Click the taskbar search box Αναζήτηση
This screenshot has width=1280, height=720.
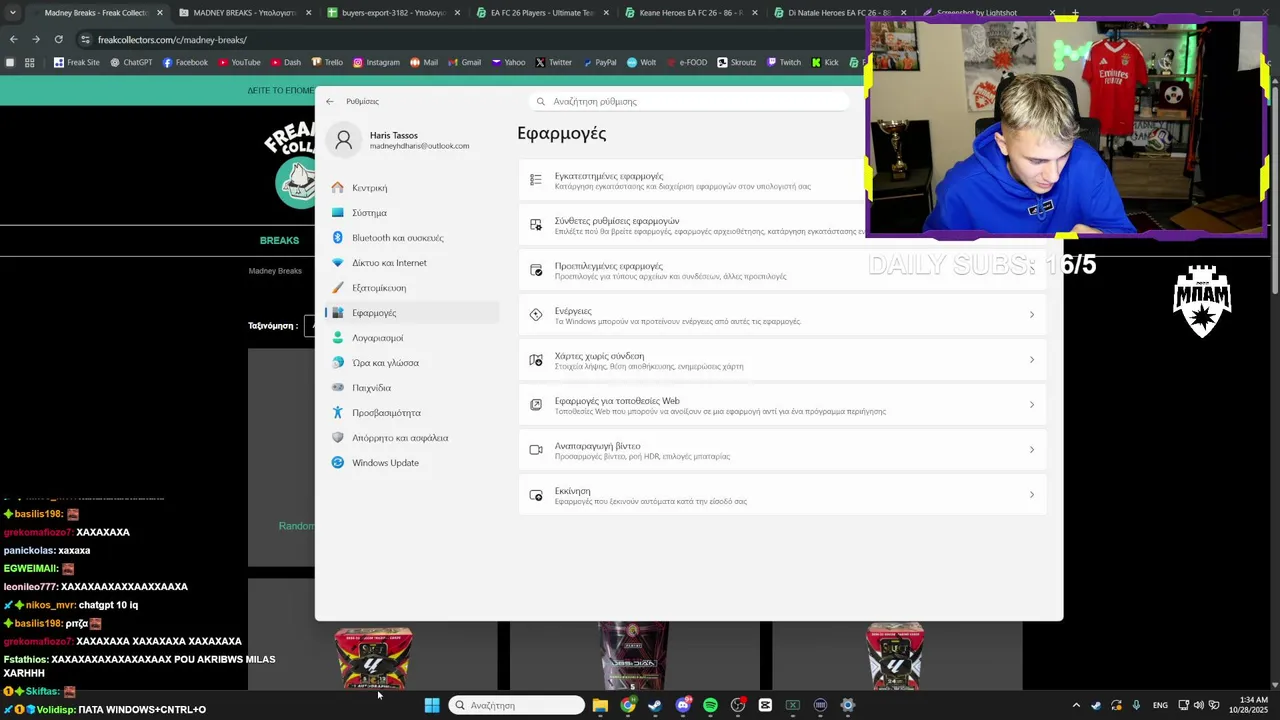click(x=516, y=705)
